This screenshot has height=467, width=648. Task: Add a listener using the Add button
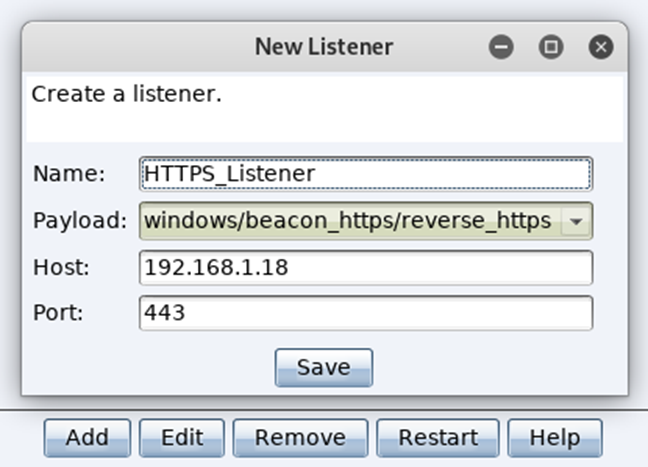pyautogui.click(x=87, y=438)
